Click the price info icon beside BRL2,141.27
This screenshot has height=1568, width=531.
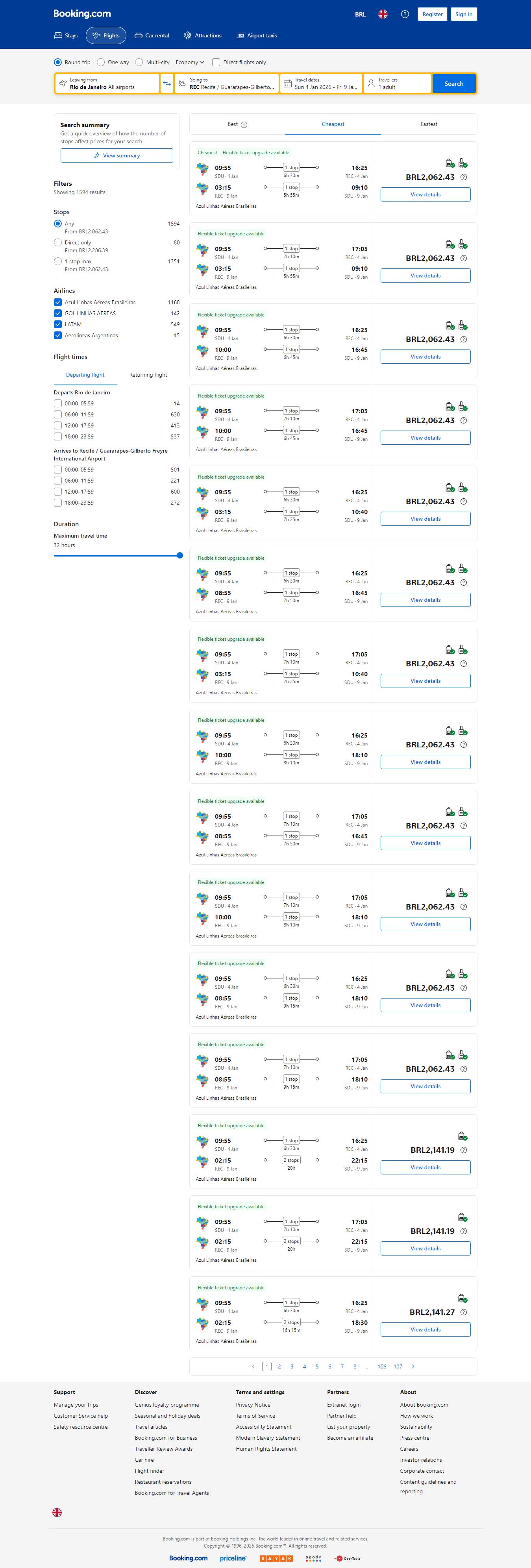[x=464, y=1312]
